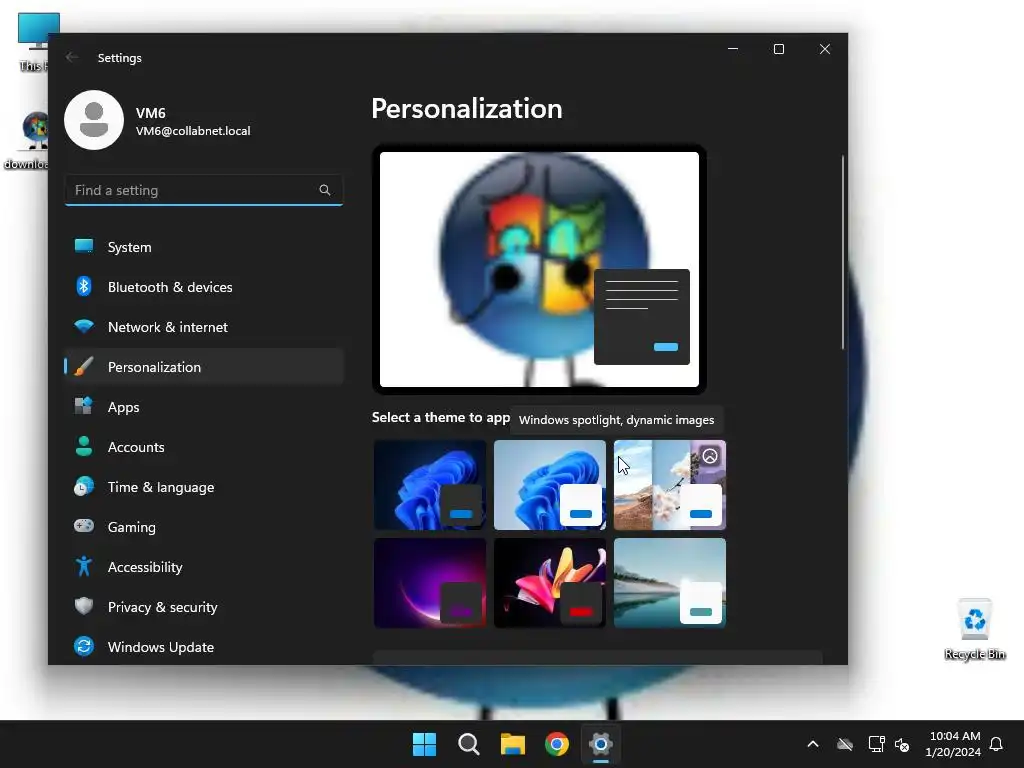Go to System settings
The height and width of the screenshot is (768, 1024).
[204, 247]
